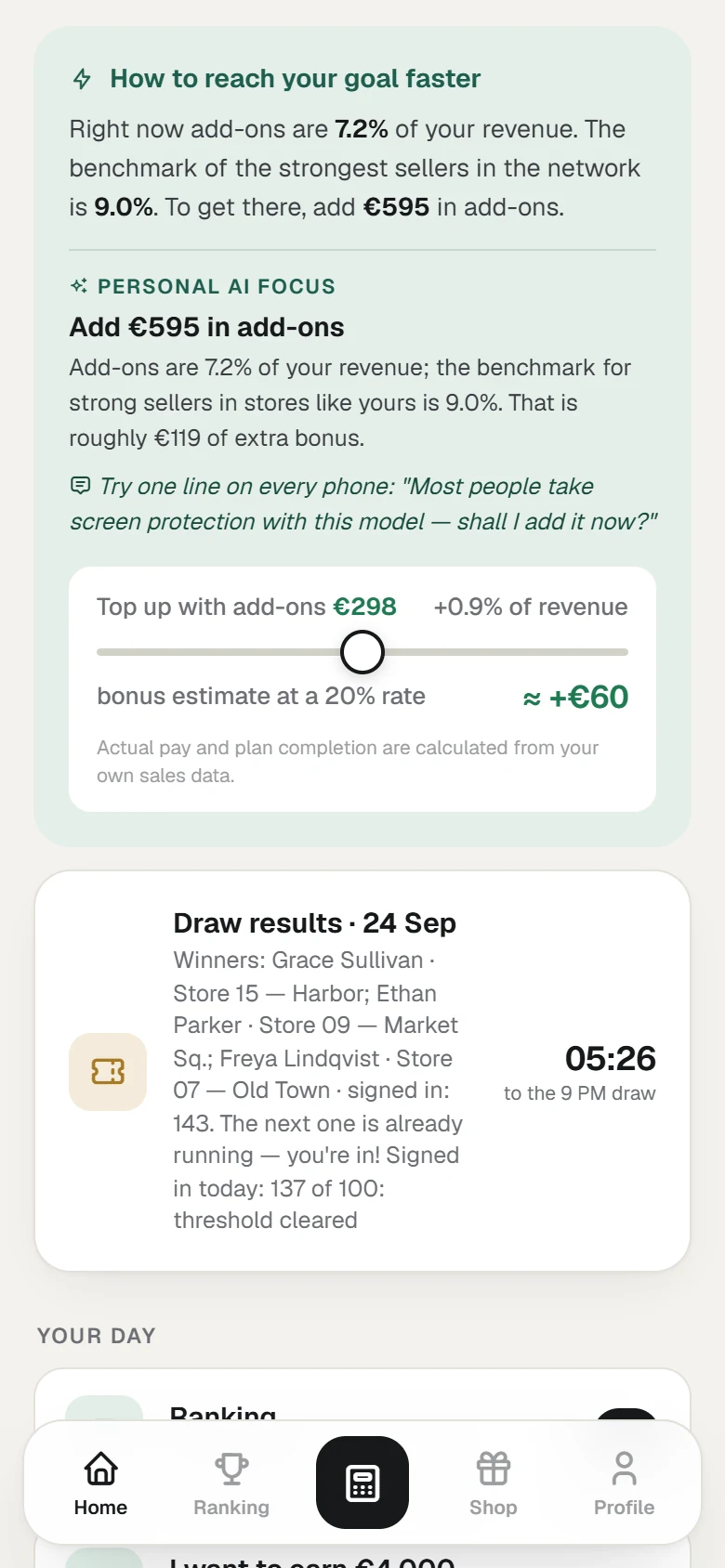Go to the Shop tab
This screenshot has width=725, height=1568.
[x=494, y=1483]
